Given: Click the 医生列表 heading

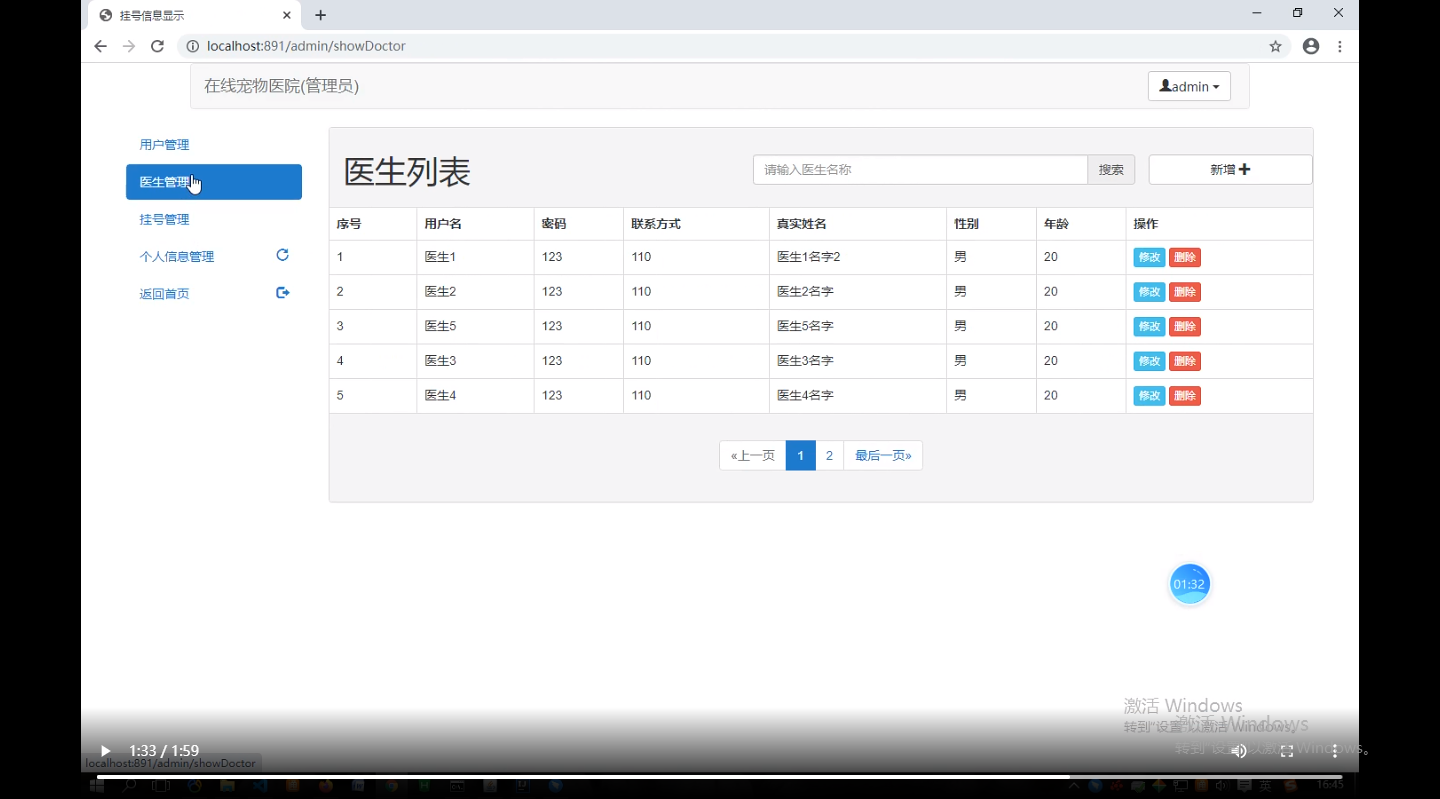Looking at the screenshot, I should tap(407, 172).
